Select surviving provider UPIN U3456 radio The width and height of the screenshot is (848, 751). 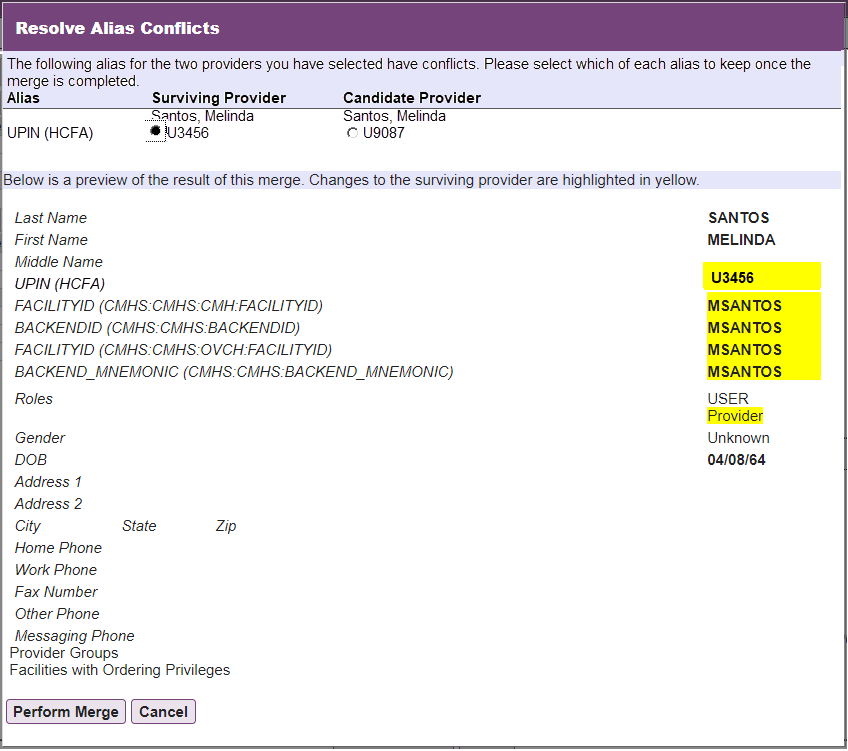pos(156,131)
